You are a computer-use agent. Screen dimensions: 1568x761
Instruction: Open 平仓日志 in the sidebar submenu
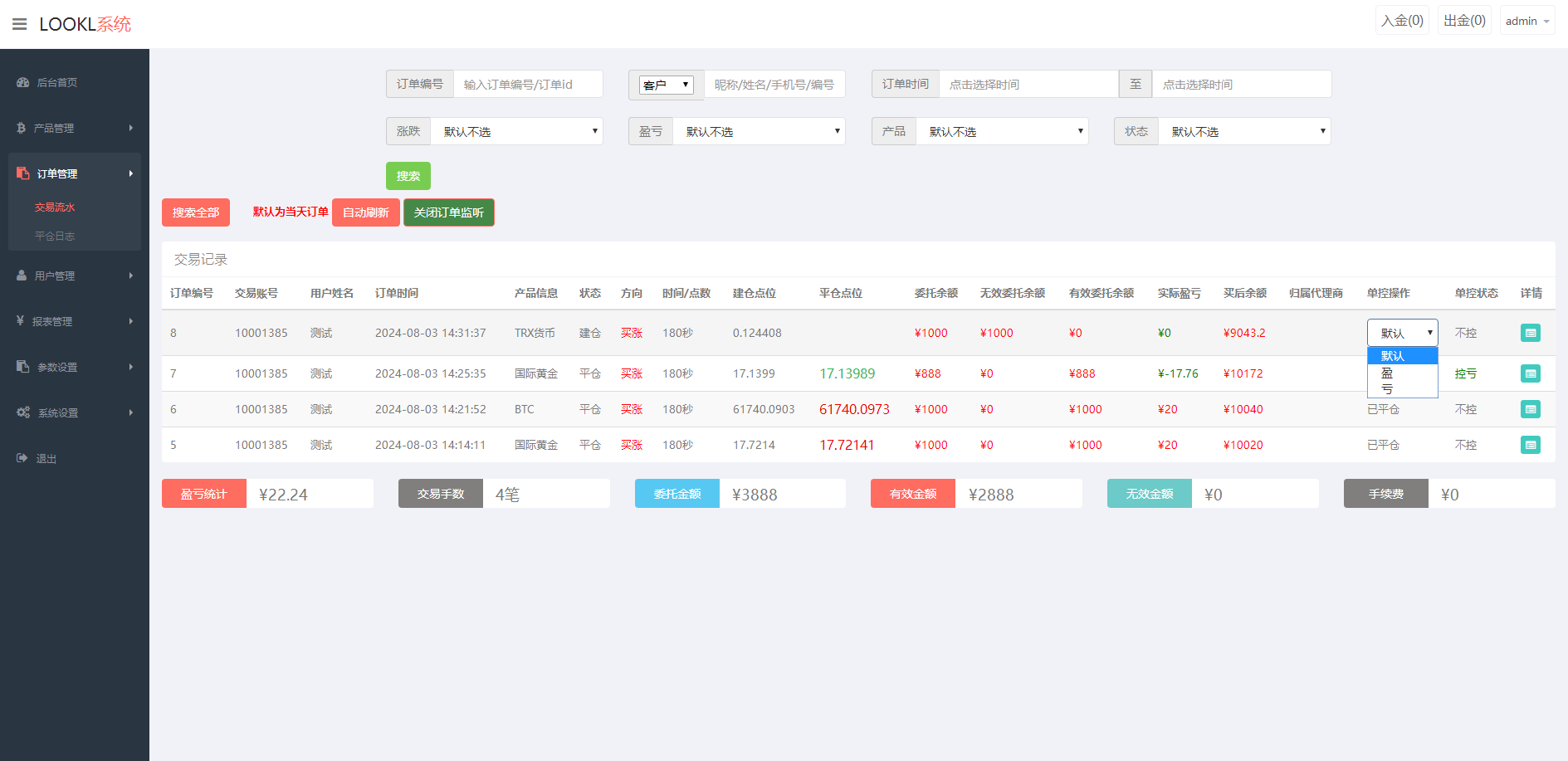point(55,236)
